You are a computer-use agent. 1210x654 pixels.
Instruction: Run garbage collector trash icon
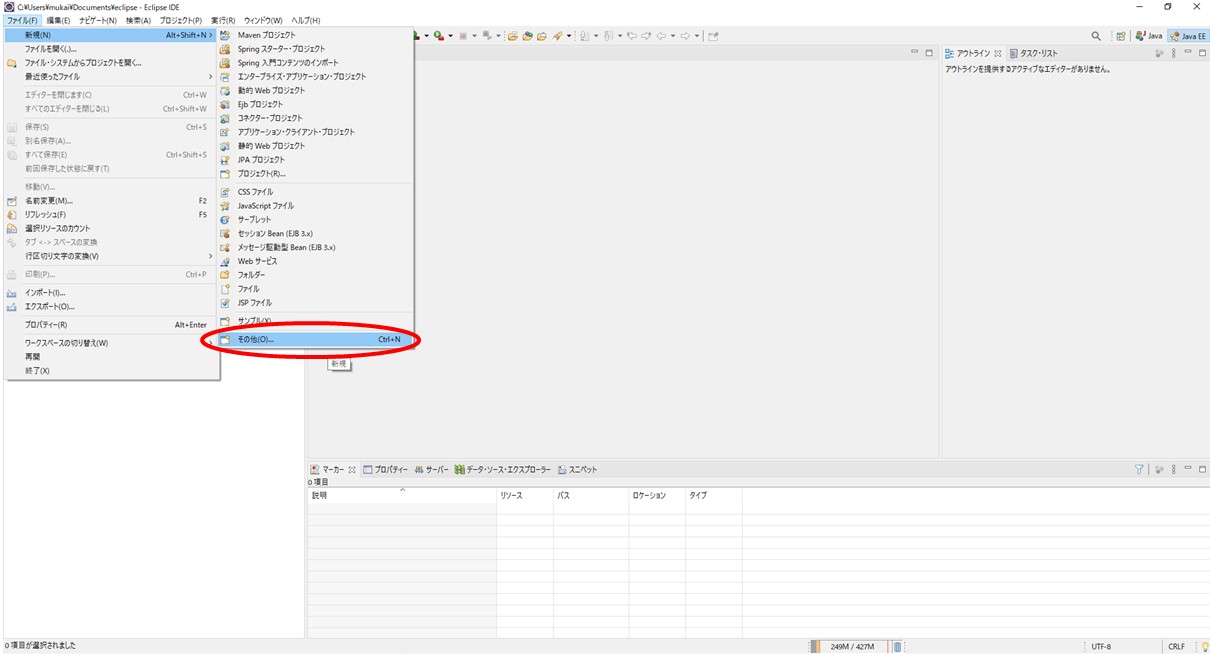click(x=897, y=646)
